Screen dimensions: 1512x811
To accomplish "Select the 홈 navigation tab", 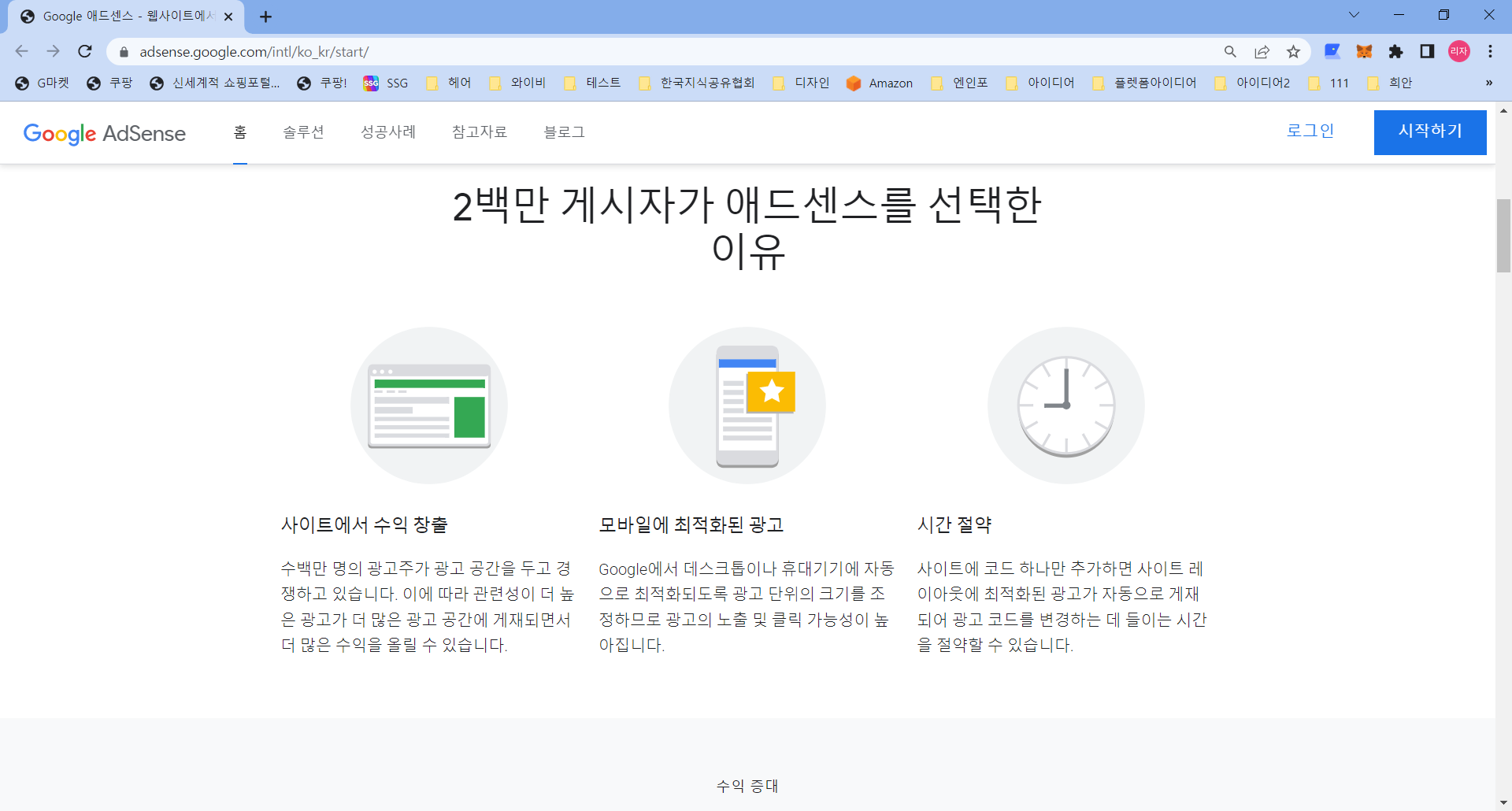I will [240, 131].
